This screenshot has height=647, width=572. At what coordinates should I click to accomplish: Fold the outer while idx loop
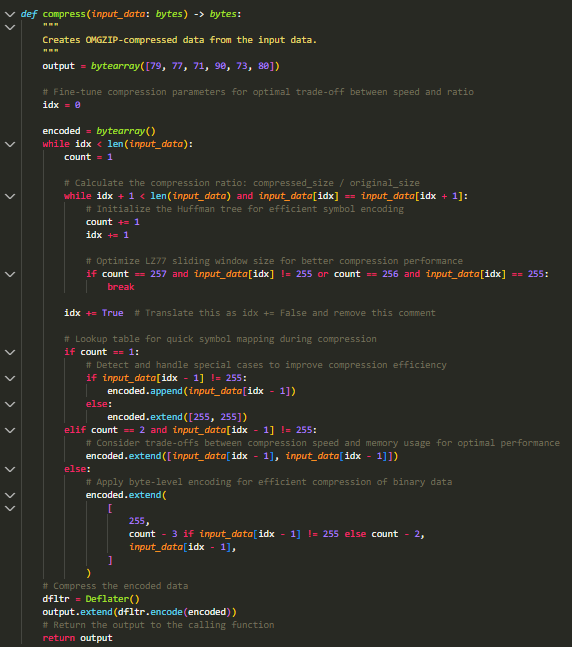[x=10, y=144]
